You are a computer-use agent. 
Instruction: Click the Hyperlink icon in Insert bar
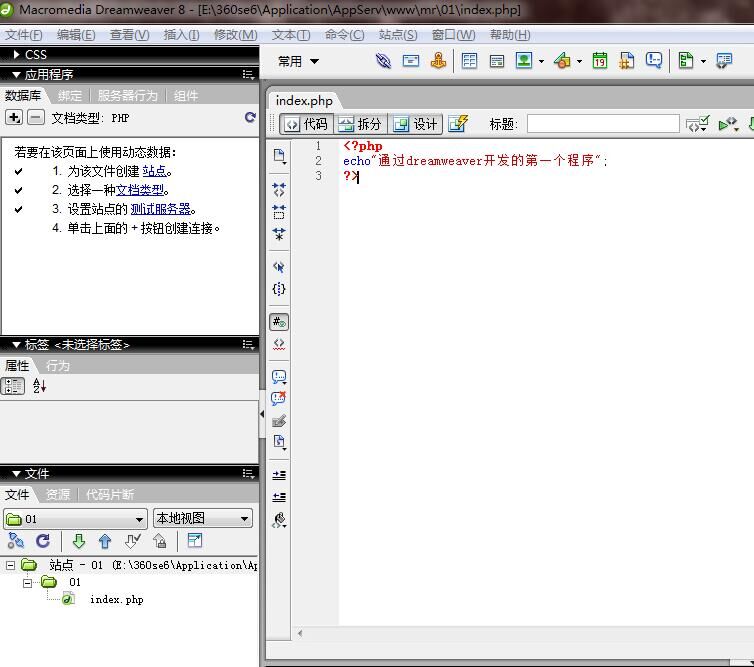(383, 61)
